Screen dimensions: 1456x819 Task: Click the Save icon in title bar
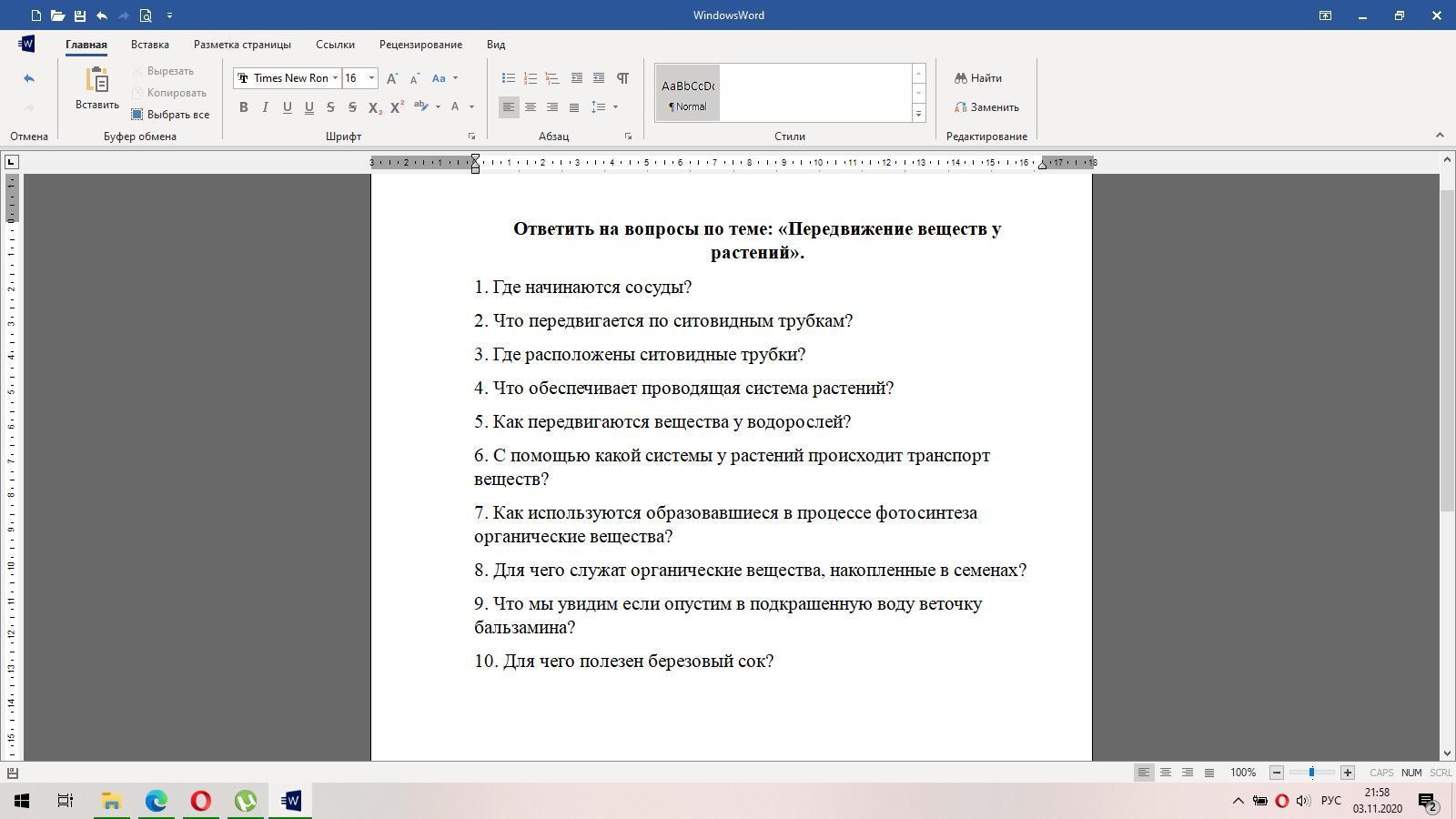(x=80, y=15)
